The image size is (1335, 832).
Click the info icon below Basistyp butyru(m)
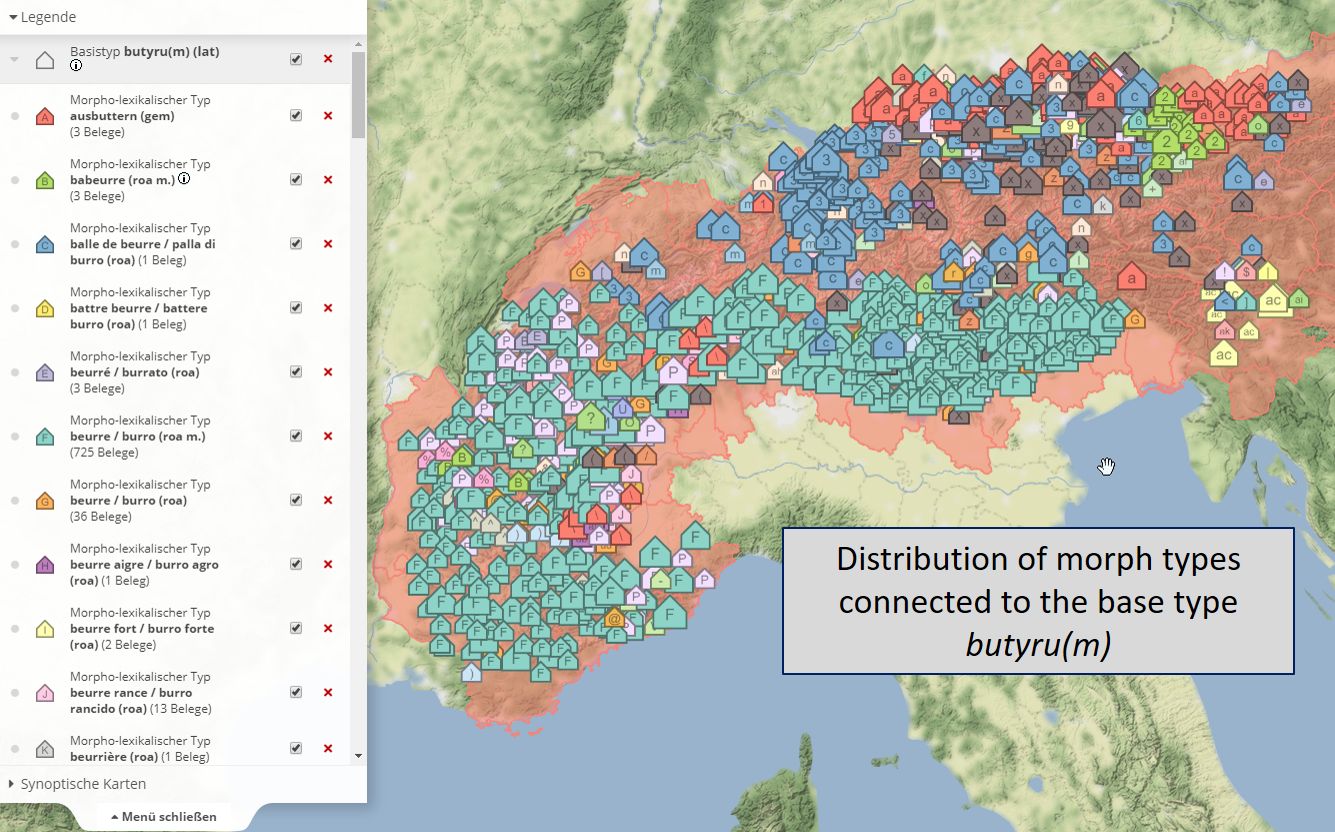coord(76,66)
